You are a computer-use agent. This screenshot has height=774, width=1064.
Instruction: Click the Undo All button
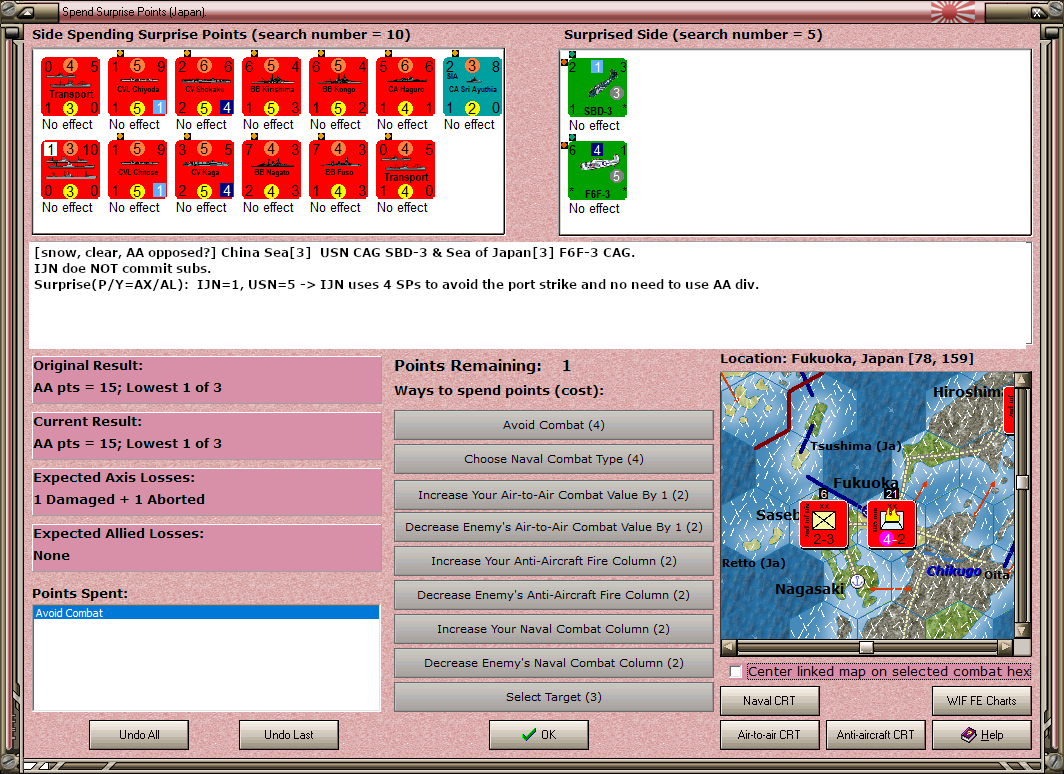pos(139,735)
